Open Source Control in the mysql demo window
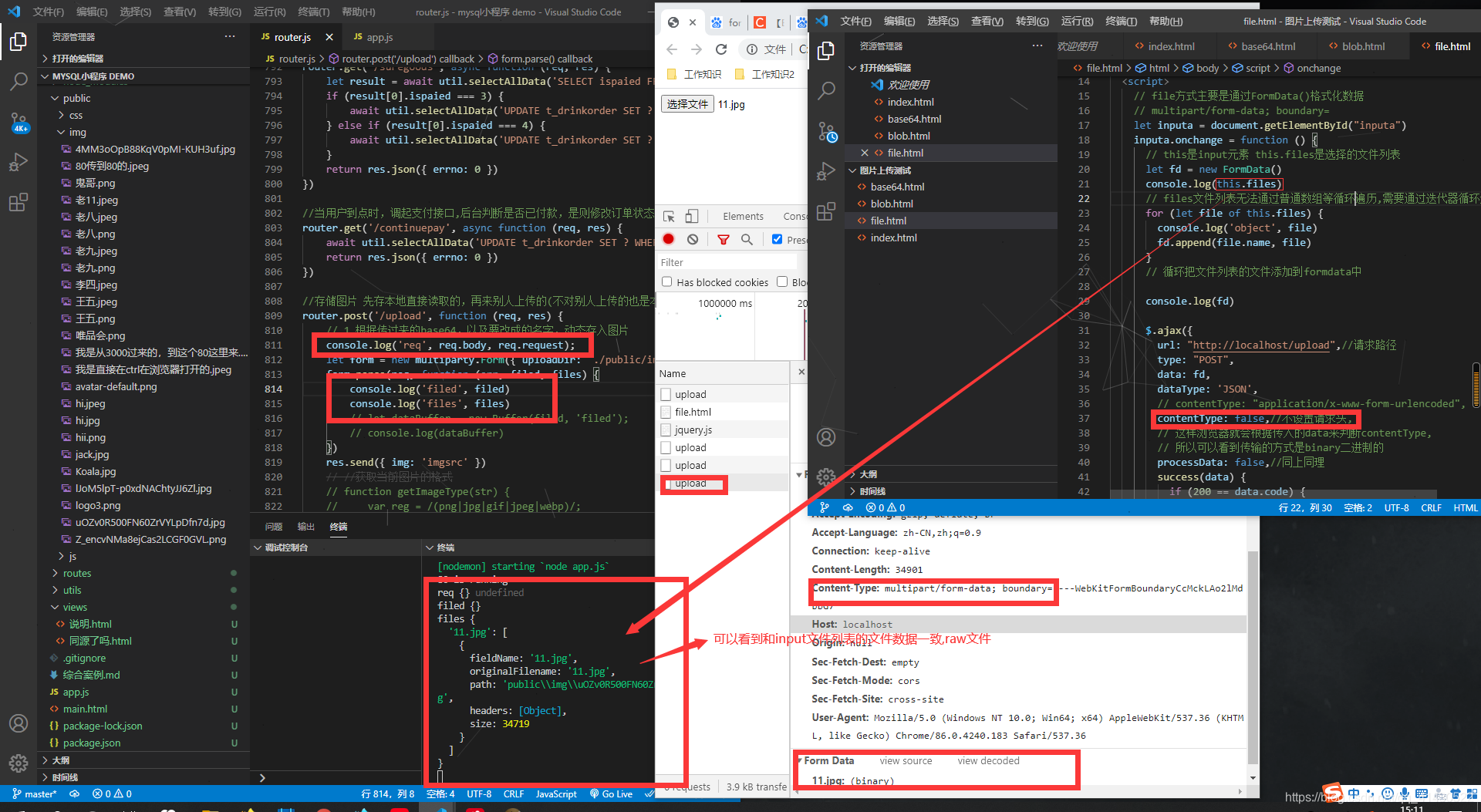The image size is (1481, 812). (x=19, y=122)
